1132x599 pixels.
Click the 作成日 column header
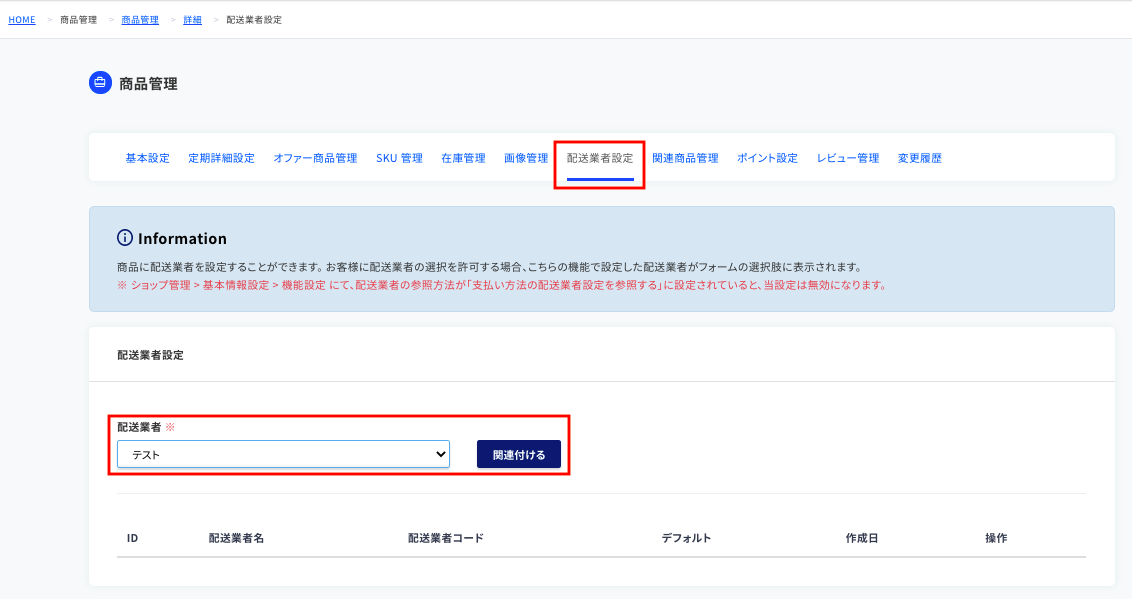pyautogui.click(x=862, y=538)
